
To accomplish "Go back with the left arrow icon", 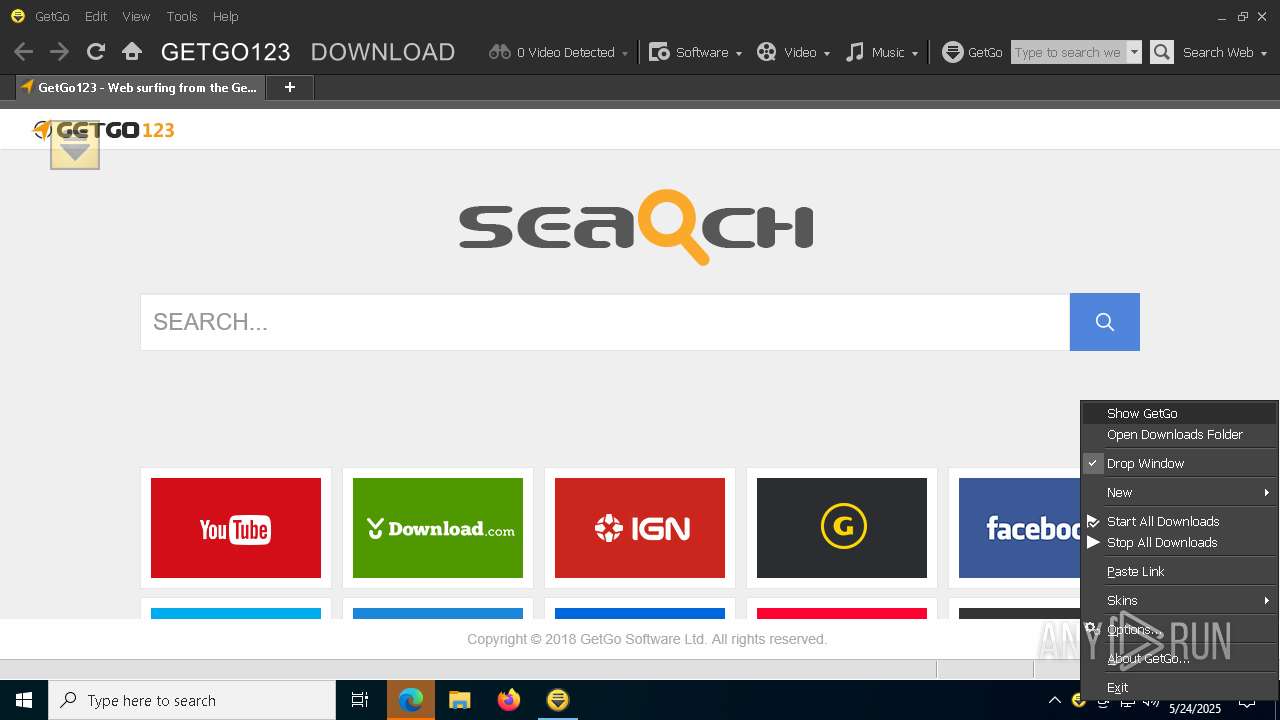I will (x=23, y=52).
